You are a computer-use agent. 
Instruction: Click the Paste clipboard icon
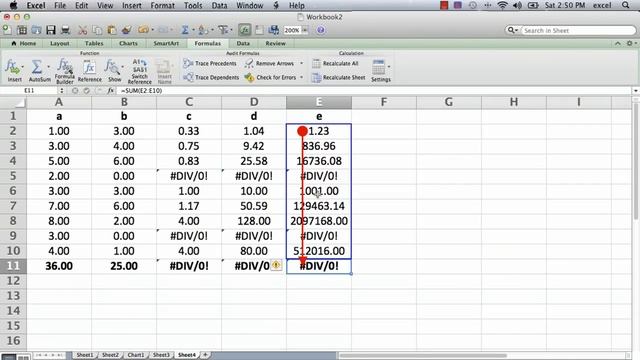(112, 30)
